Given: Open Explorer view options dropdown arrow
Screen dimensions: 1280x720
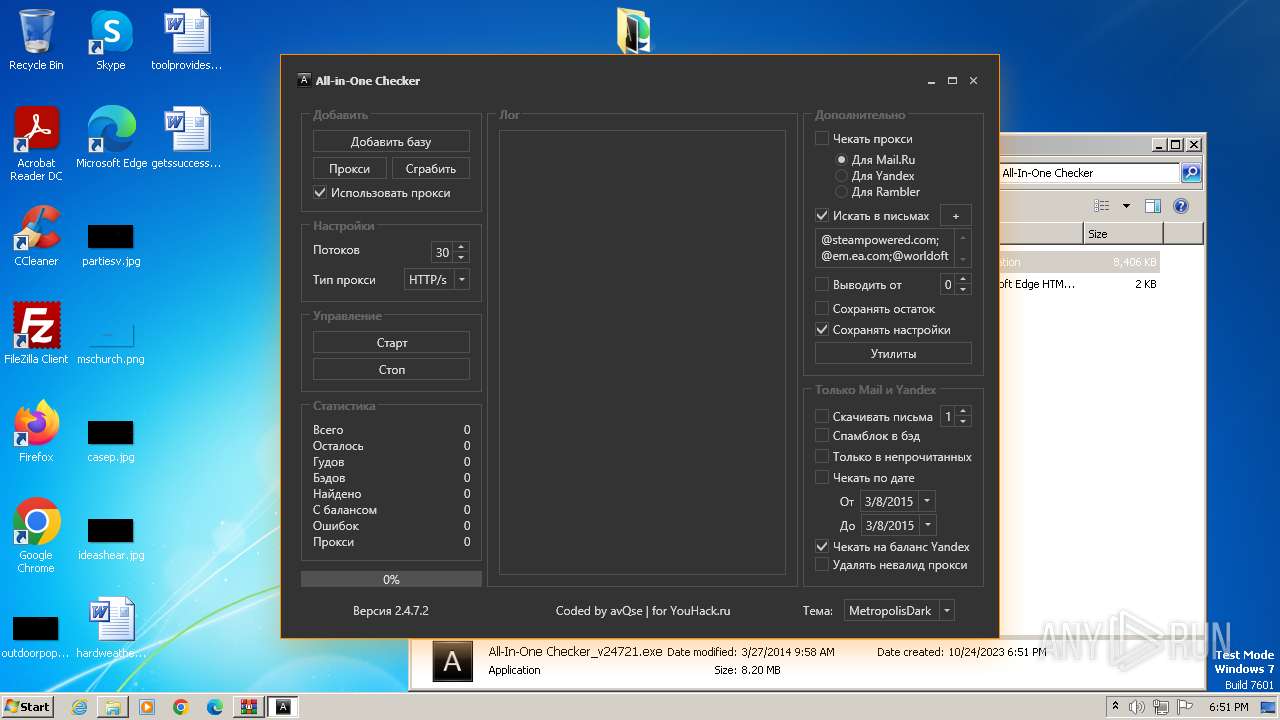Looking at the screenshot, I should [1126, 206].
